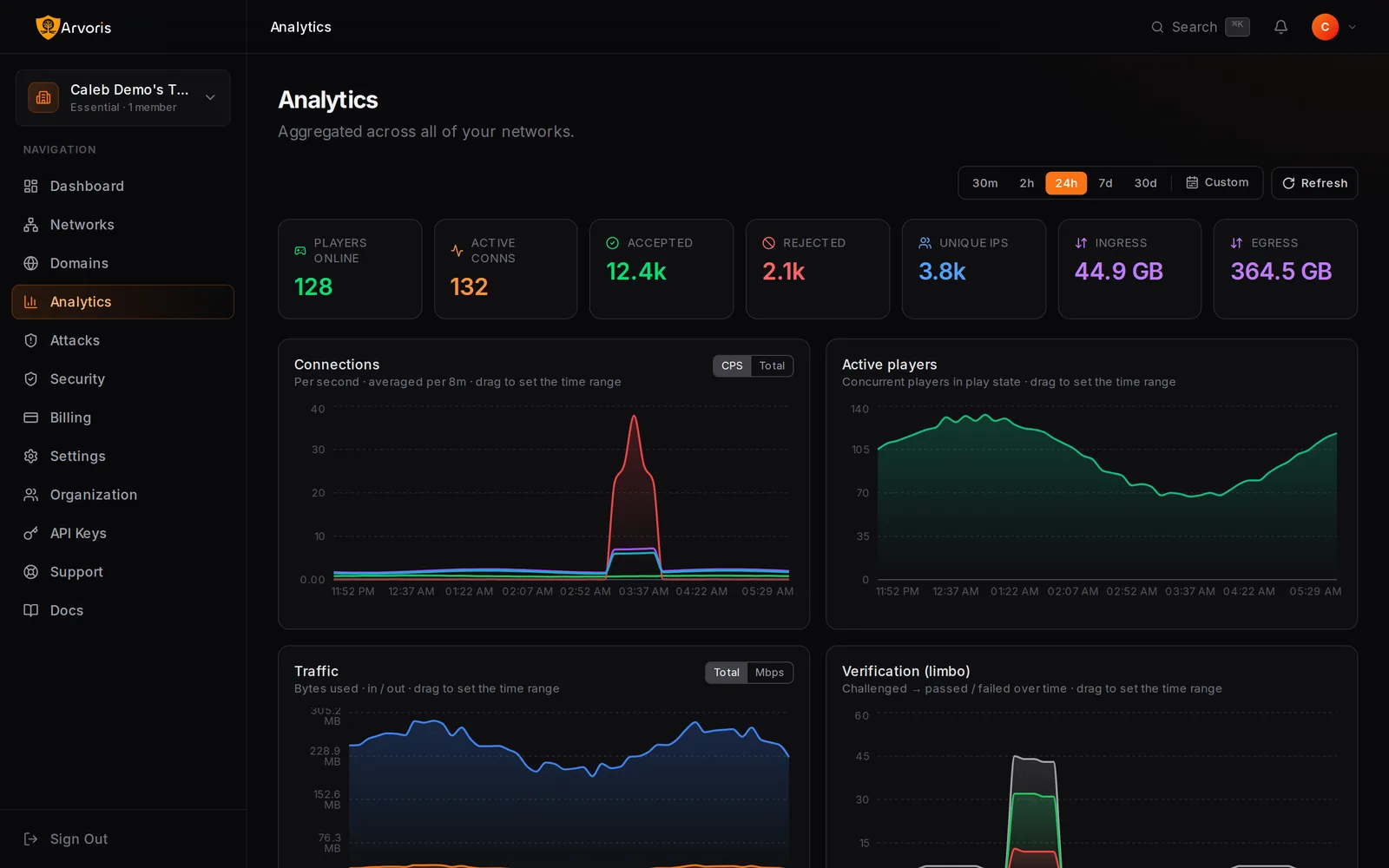Image resolution: width=1389 pixels, height=868 pixels.
Task: Select the 2h time range
Action: 1026,183
